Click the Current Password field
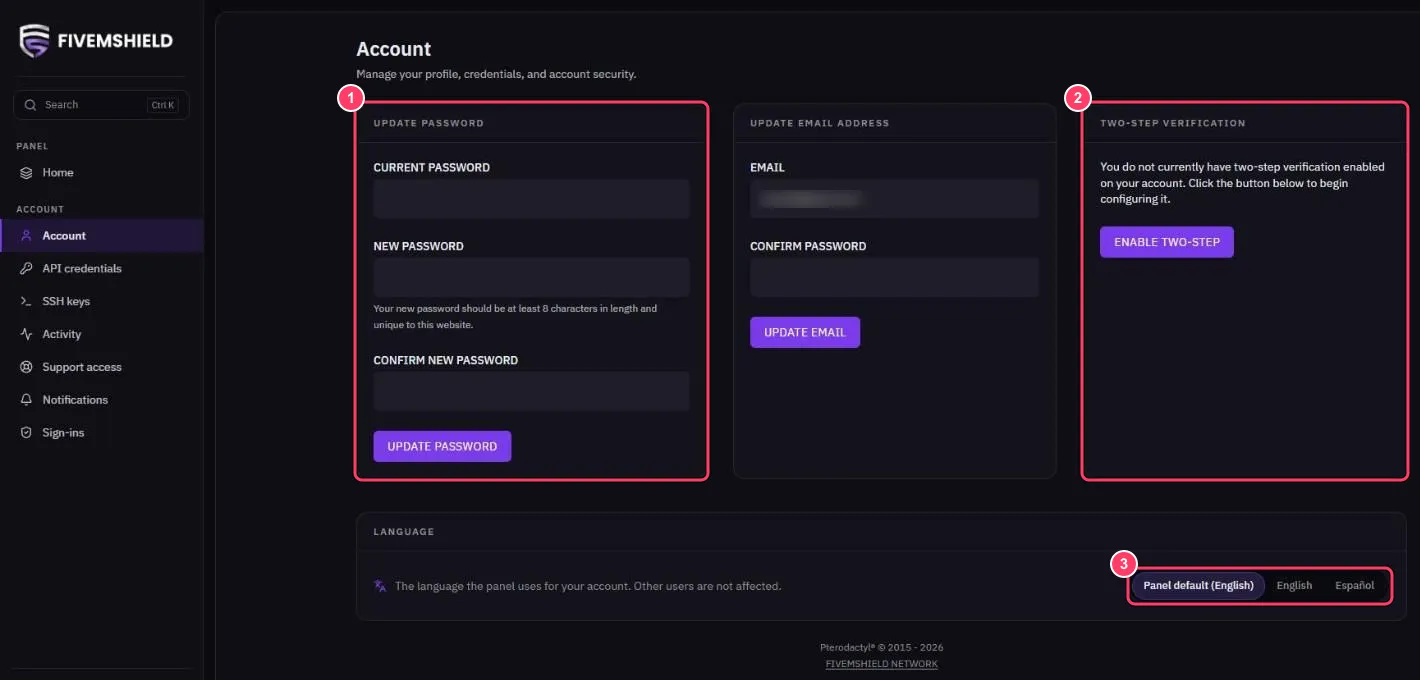This screenshot has height=680, width=1420. (x=532, y=199)
